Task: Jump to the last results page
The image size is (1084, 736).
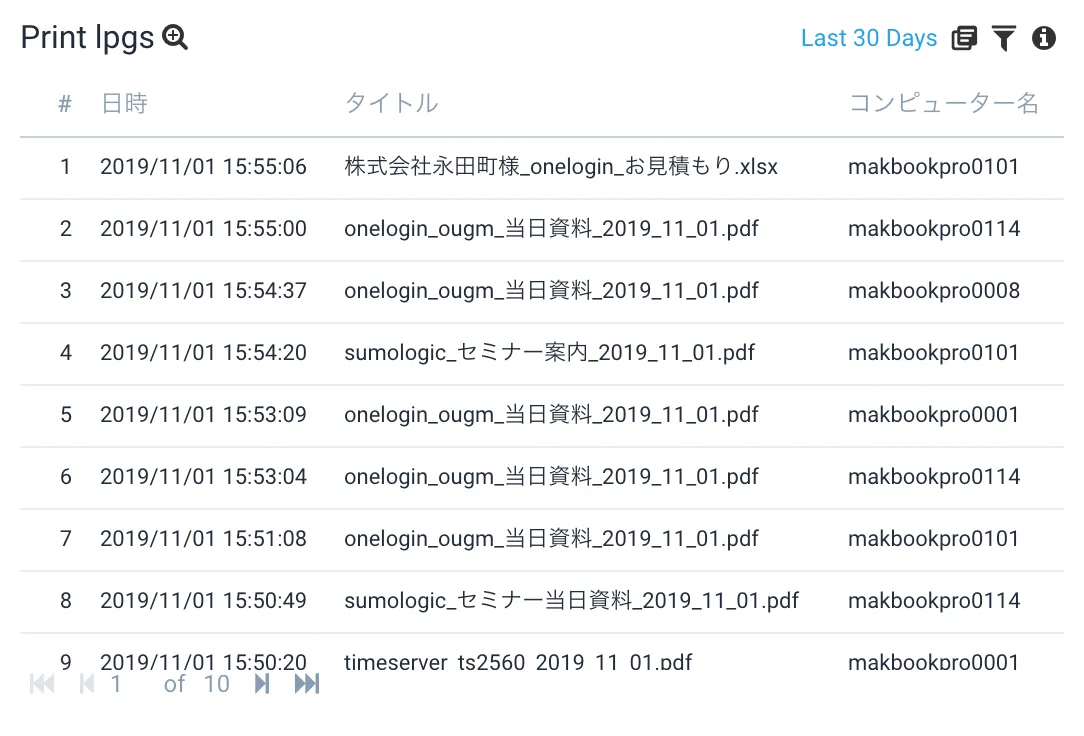Action: pos(307,683)
